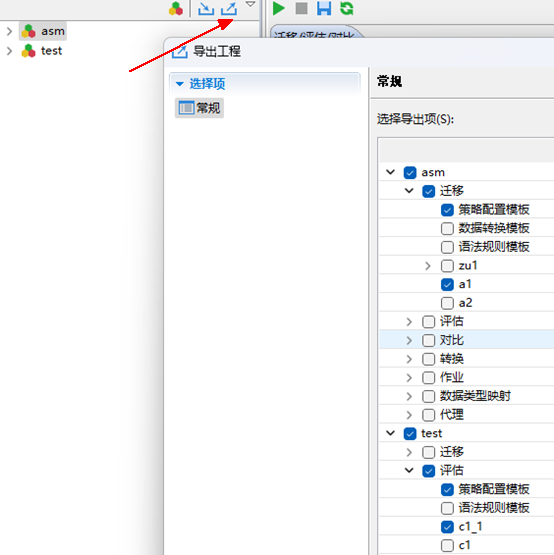Viewport: 554px width, 555px height.
Task: Uncheck 策略配置模板 under test 评估
Action: [x=447, y=490]
